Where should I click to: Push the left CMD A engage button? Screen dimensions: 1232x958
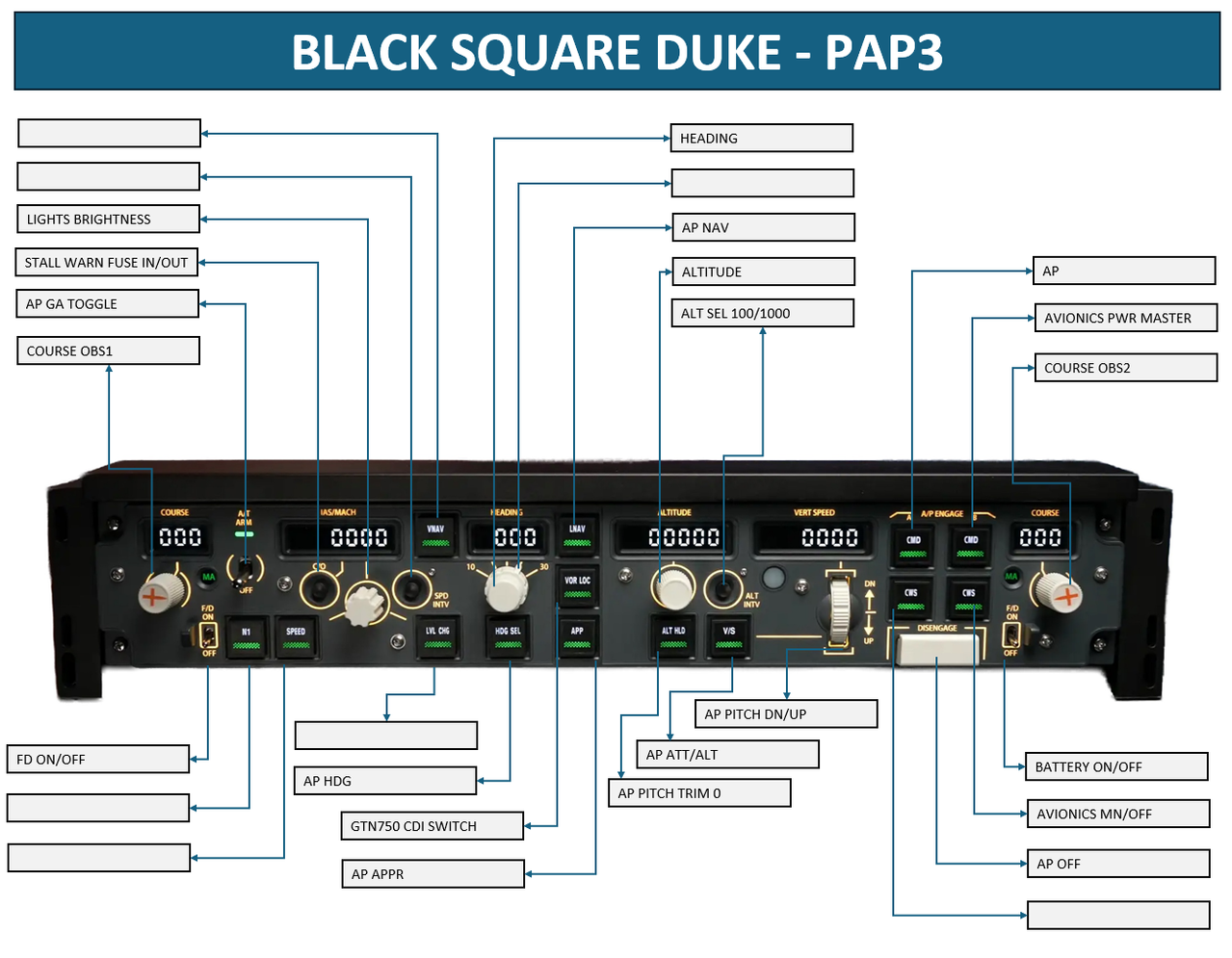912,546
